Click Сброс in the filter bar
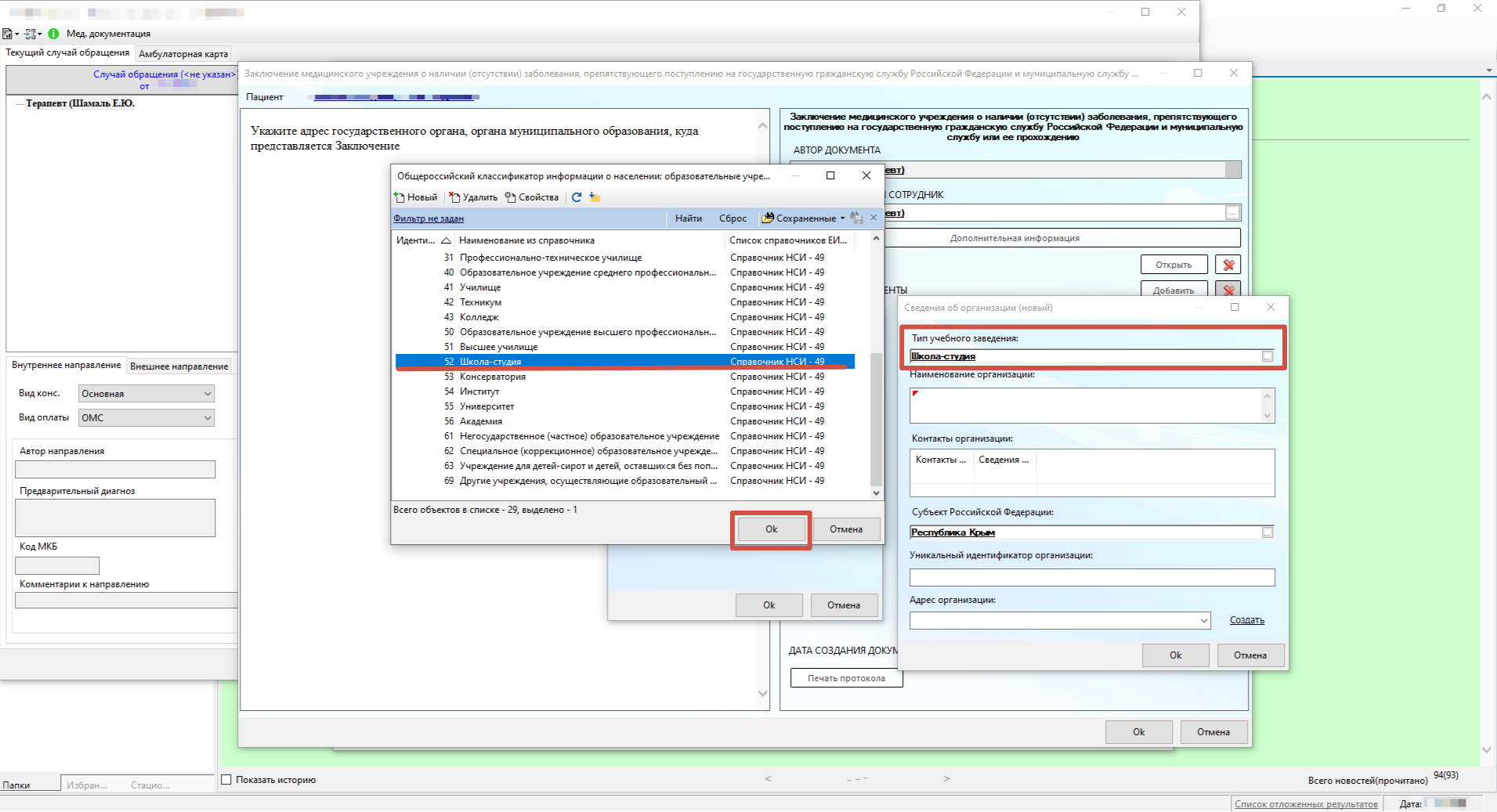 (733, 218)
